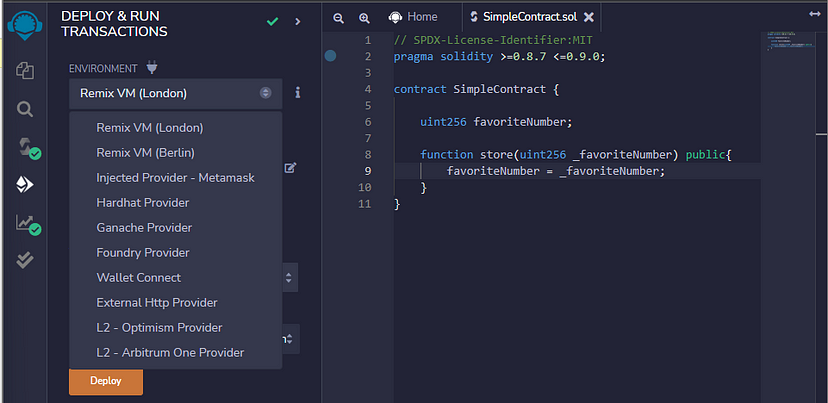This screenshot has height=403, width=828.
Task: Click the plug icon beside ENVIRONMENT
Action: point(152,68)
